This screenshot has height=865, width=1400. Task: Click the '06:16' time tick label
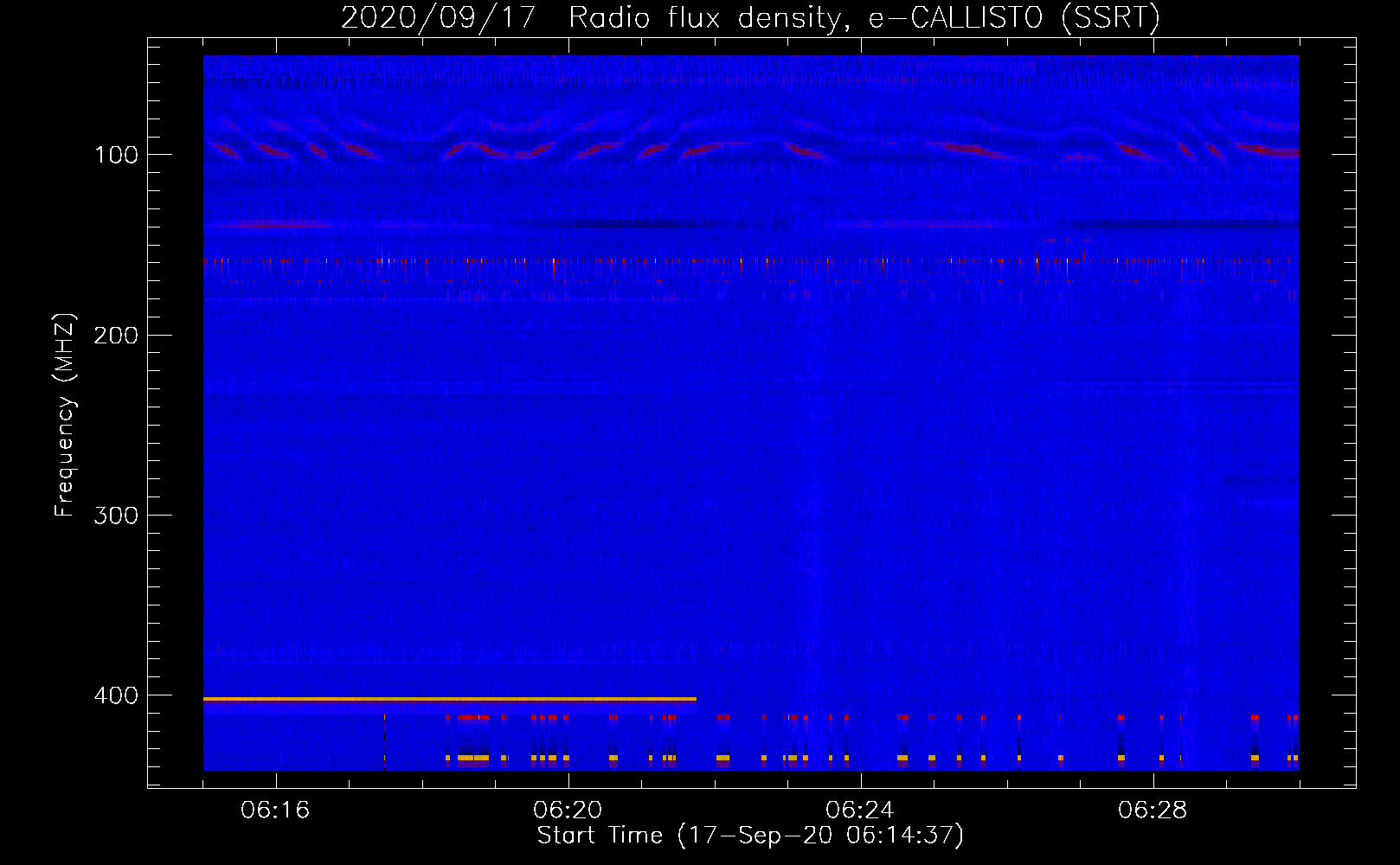[x=275, y=810]
